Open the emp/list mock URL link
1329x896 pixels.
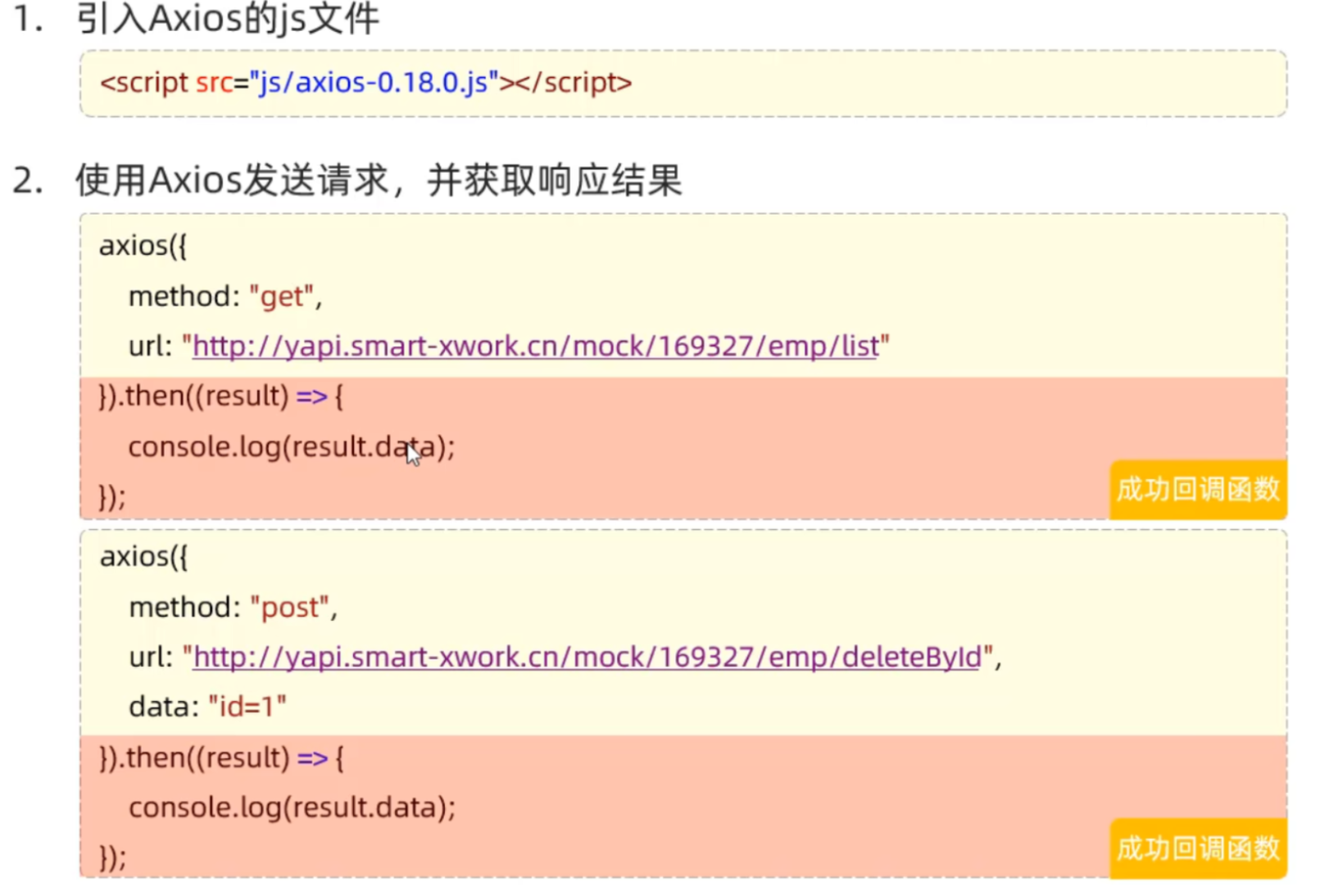coord(536,346)
